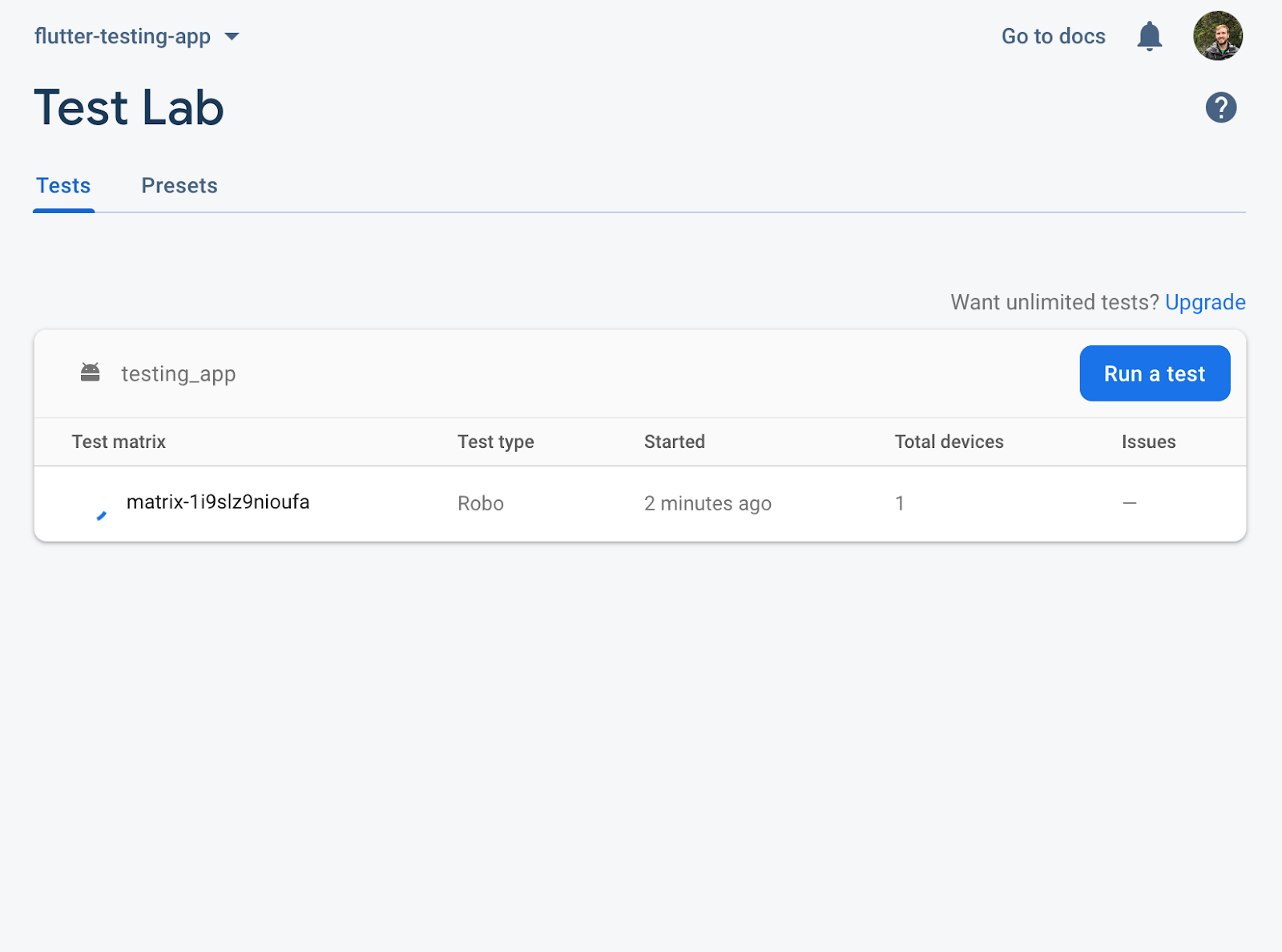Click the Android icon beside testing_app

tap(90, 373)
